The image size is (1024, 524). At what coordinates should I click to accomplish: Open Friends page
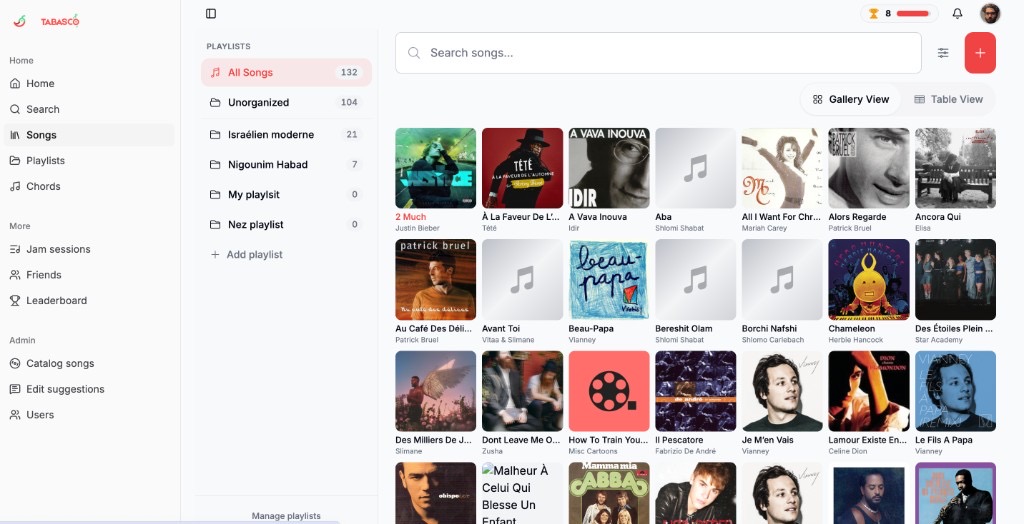click(89, 275)
